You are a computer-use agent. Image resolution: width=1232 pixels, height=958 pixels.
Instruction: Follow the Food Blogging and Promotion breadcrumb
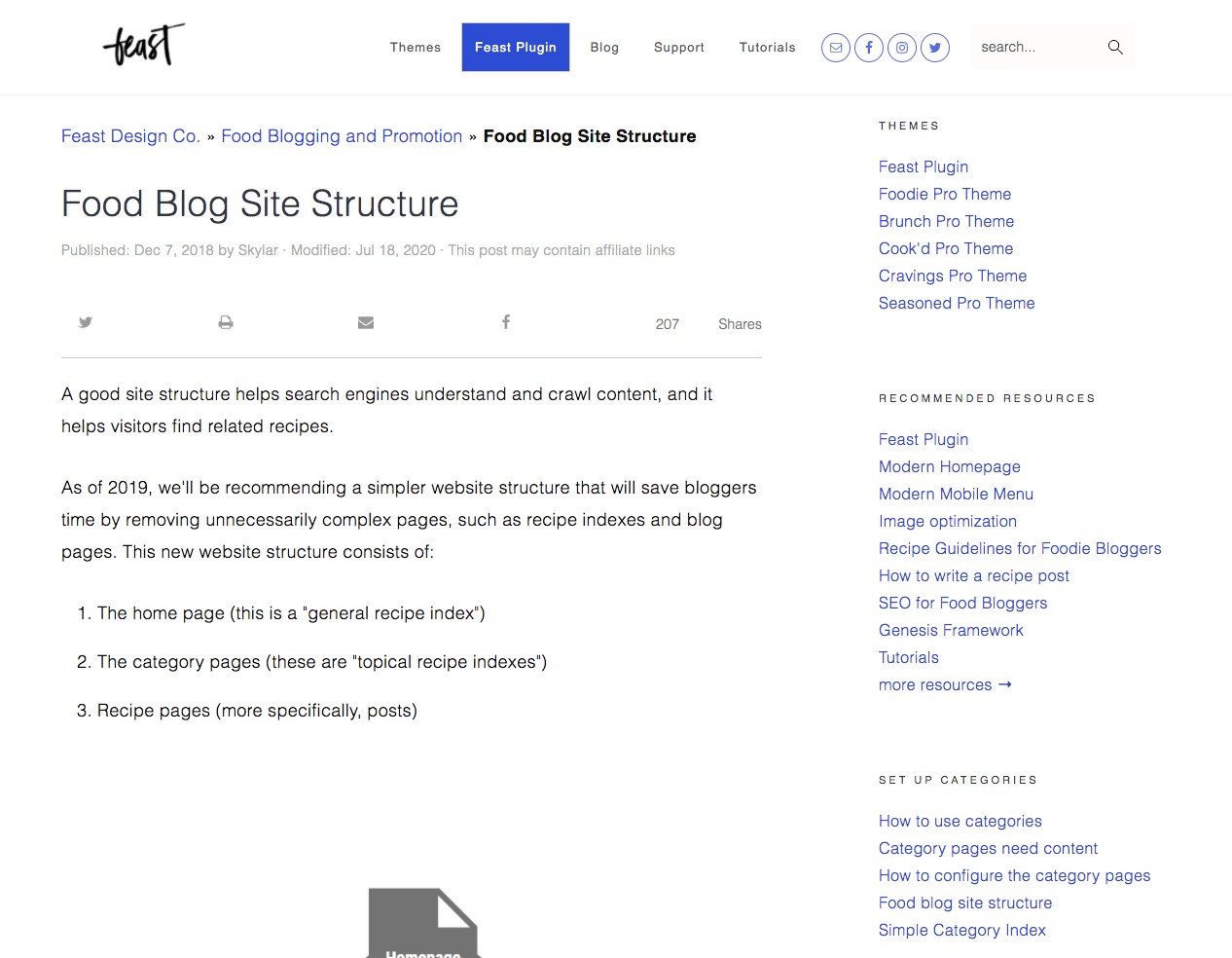(342, 136)
